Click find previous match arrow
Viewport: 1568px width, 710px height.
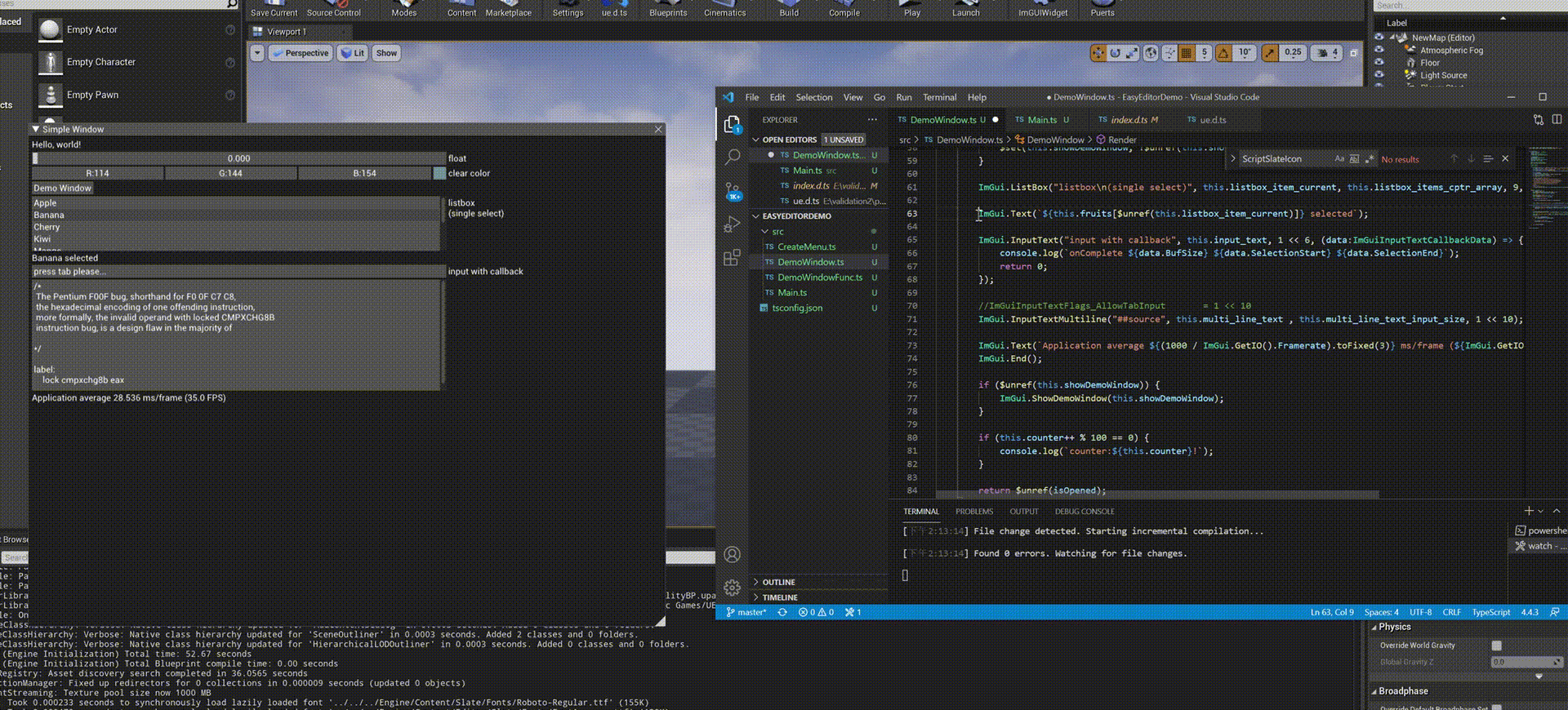click(x=1454, y=159)
